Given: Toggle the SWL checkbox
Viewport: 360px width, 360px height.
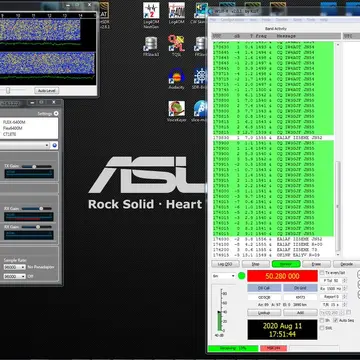Looking at the screenshot, I should click(x=322, y=328).
